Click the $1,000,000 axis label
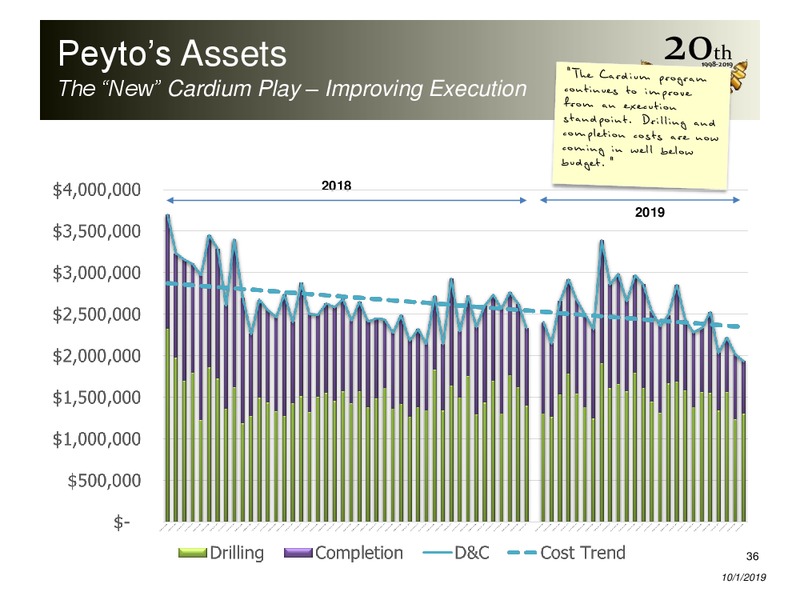The image size is (800, 600). click(96, 439)
